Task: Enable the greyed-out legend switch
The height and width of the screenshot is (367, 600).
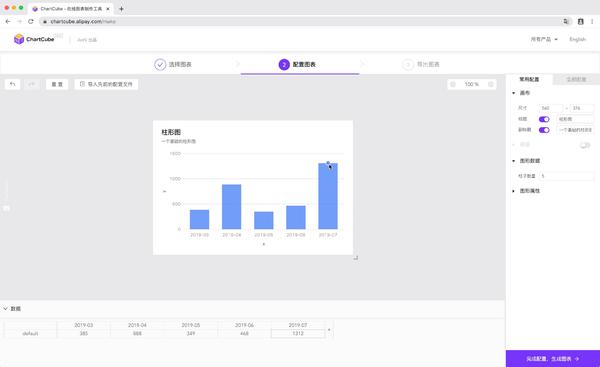Action: click(x=585, y=145)
